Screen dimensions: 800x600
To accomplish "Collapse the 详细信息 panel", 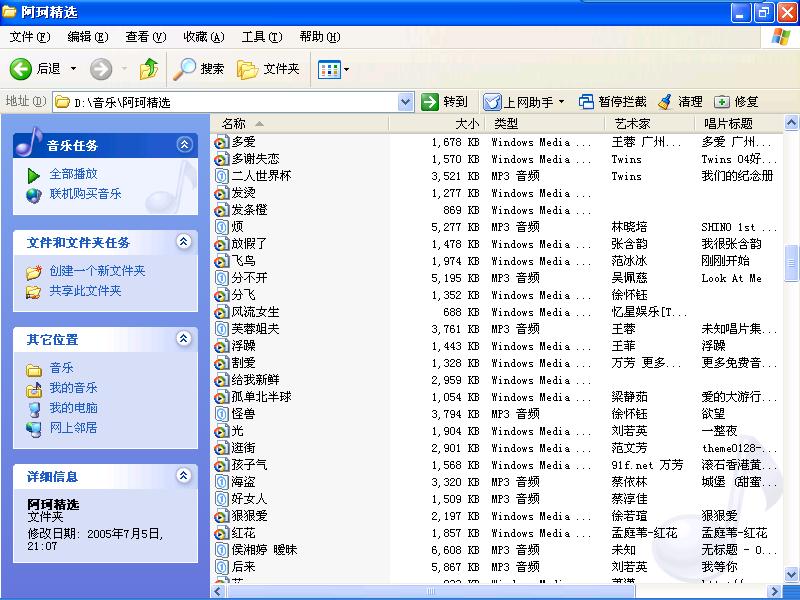I will click(x=184, y=476).
